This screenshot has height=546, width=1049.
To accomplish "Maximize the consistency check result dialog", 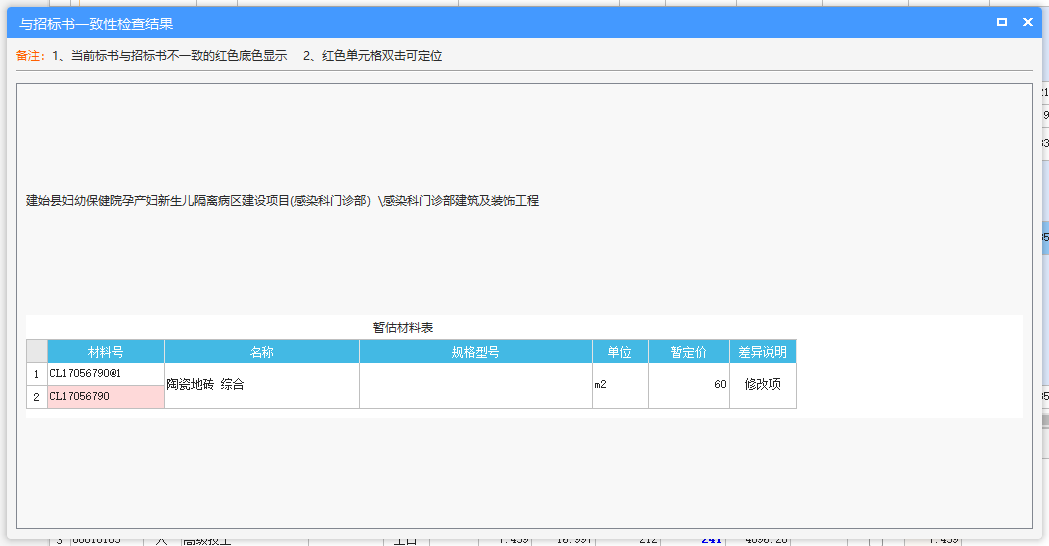I will click(x=1002, y=22).
